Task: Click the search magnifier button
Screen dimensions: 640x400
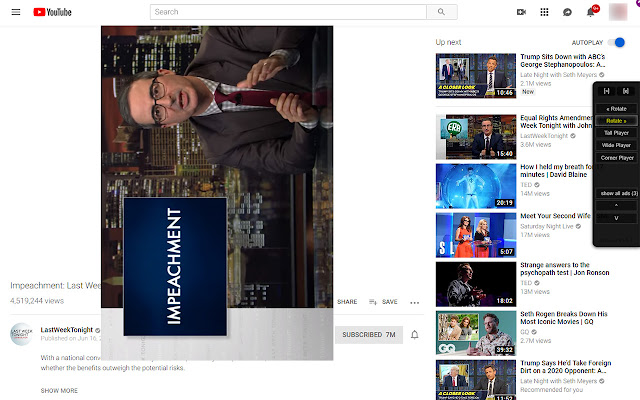Action: click(x=442, y=12)
